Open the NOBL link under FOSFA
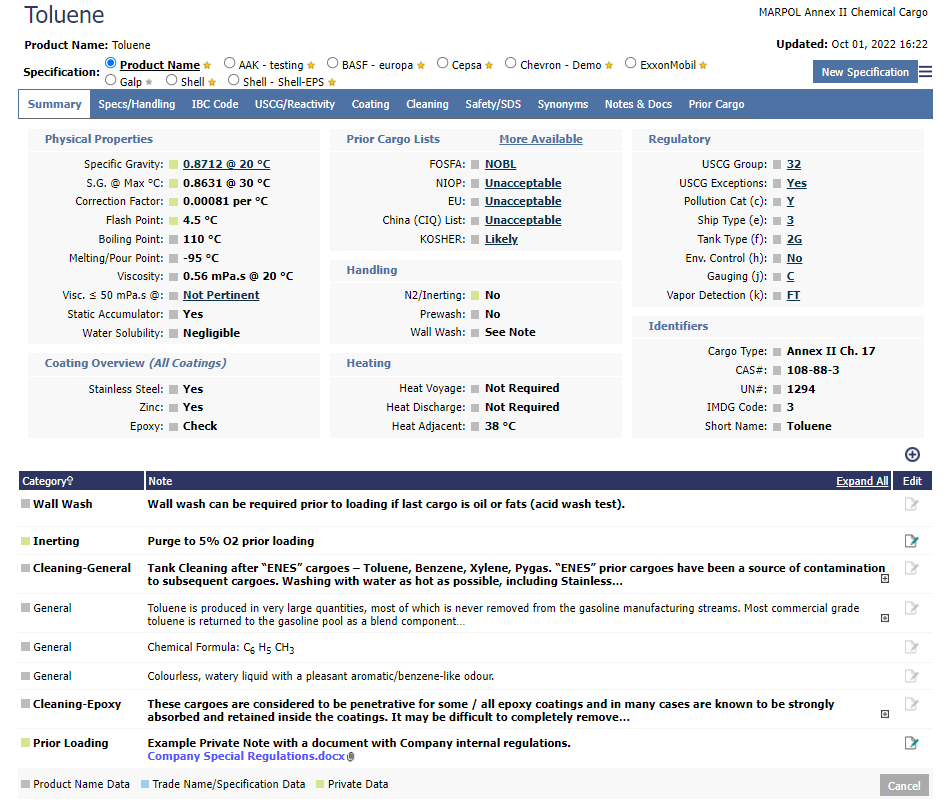This screenshot has height=809, width=951. (x=500, y=164)
